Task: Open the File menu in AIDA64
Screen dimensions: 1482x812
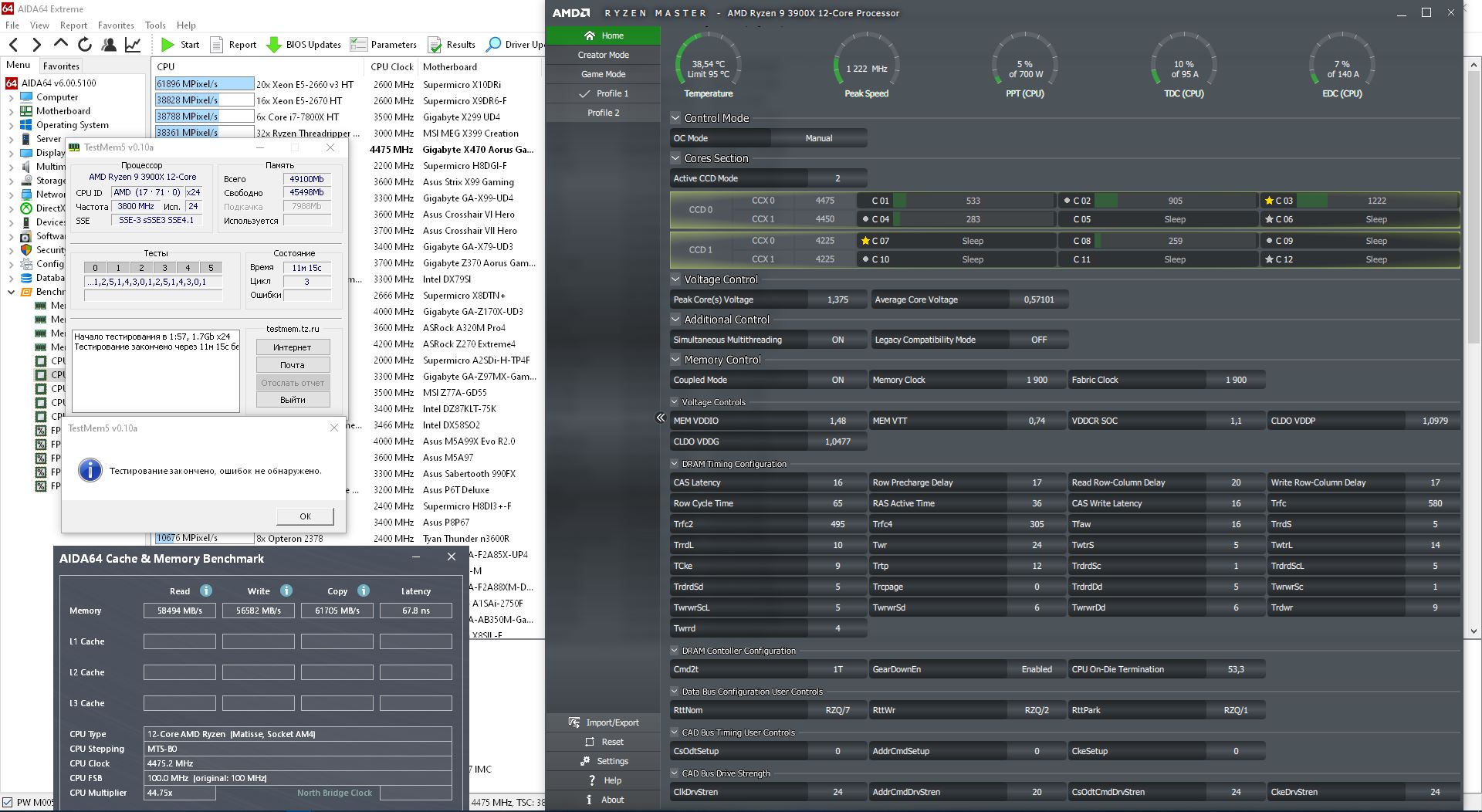Action: [13, 25]
